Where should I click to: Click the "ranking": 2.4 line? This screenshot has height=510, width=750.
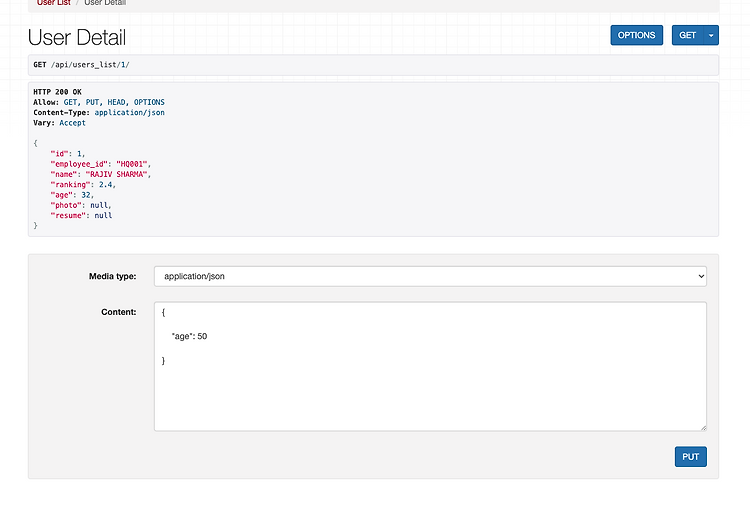(x=83, y=185)
